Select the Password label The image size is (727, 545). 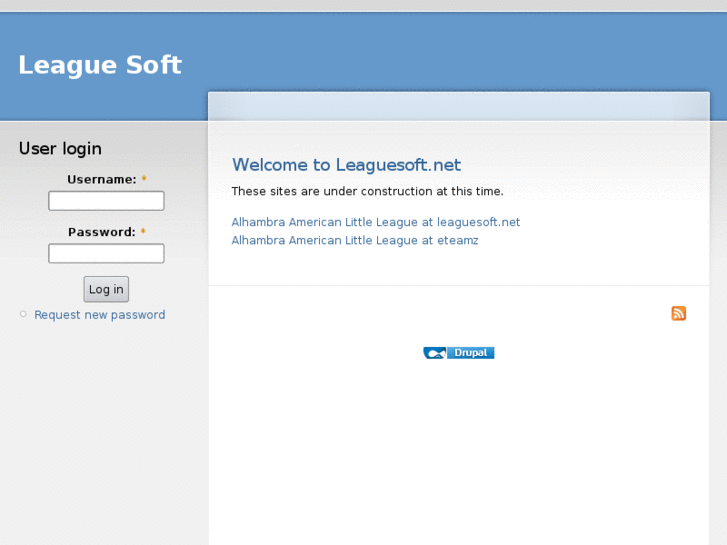click(102, 232)
